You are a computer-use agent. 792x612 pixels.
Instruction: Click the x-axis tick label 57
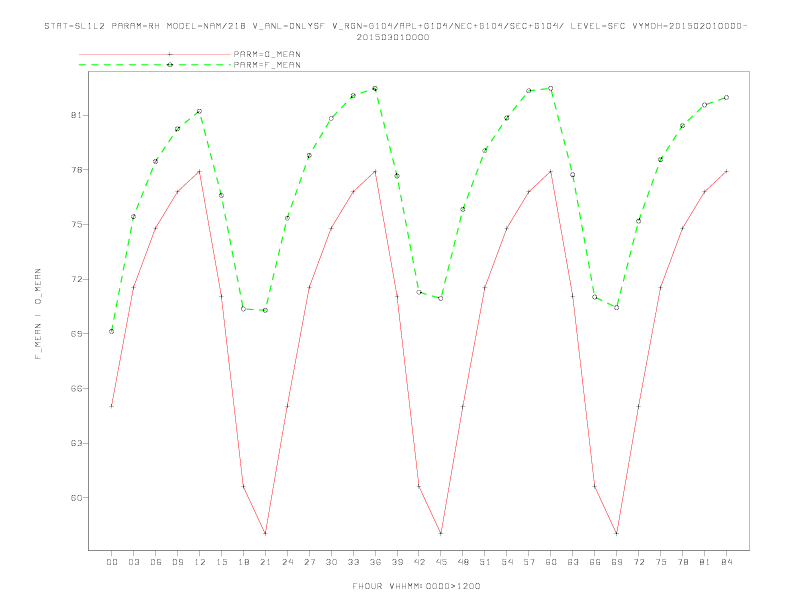529,562
